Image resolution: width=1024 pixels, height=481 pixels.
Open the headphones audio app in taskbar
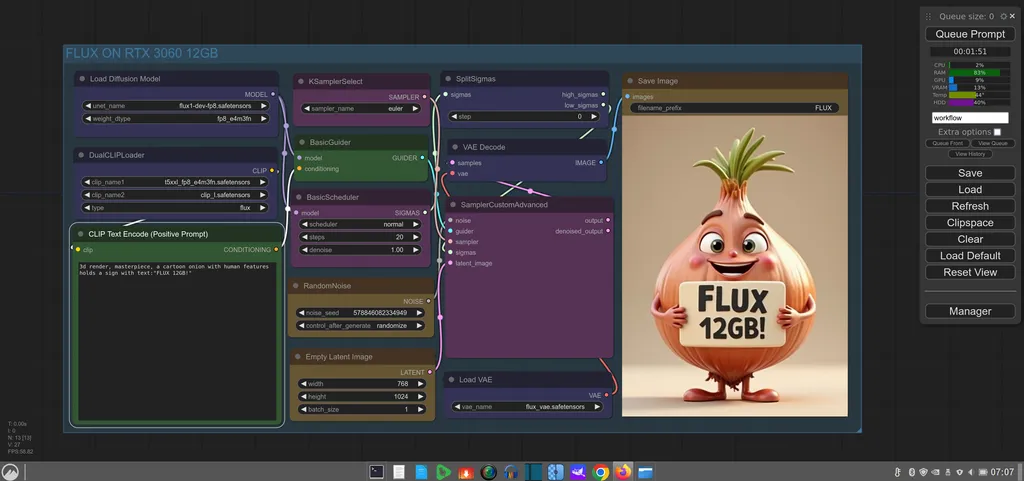click(x=511, y=471)
